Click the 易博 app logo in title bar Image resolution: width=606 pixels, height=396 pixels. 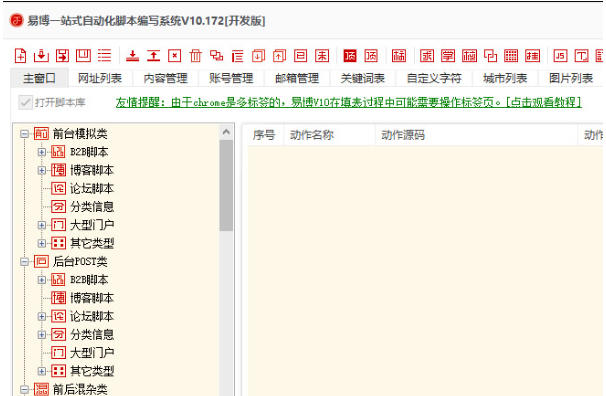tap(17, 20)
